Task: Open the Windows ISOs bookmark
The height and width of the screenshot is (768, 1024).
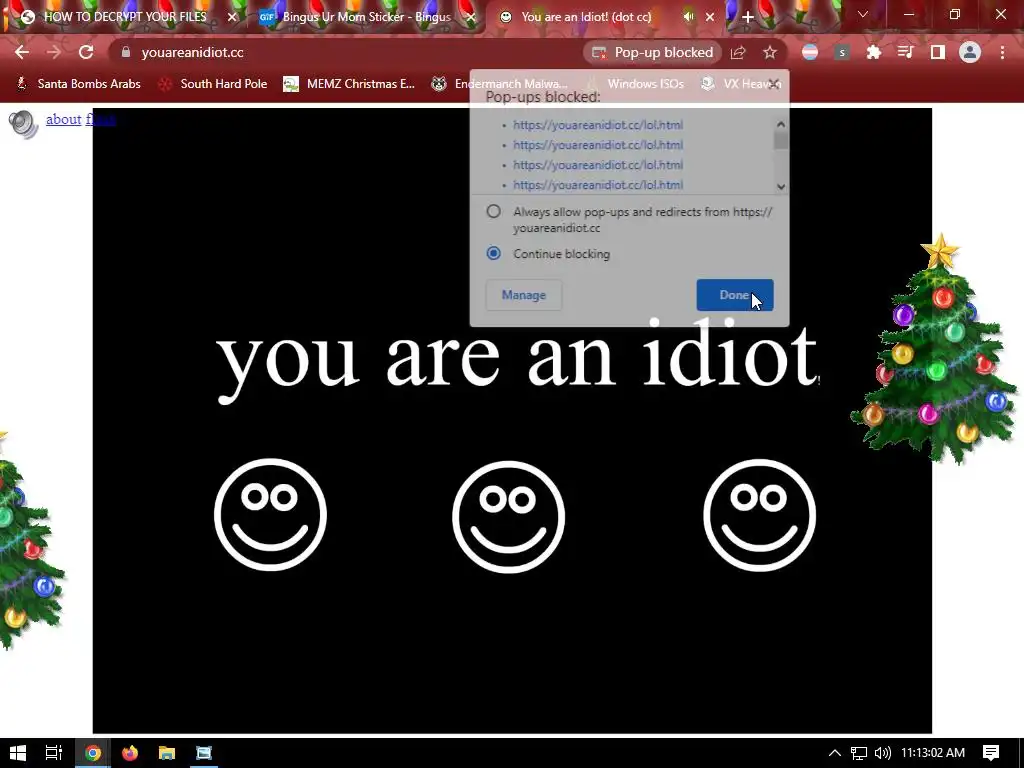Action: point(635,84)
